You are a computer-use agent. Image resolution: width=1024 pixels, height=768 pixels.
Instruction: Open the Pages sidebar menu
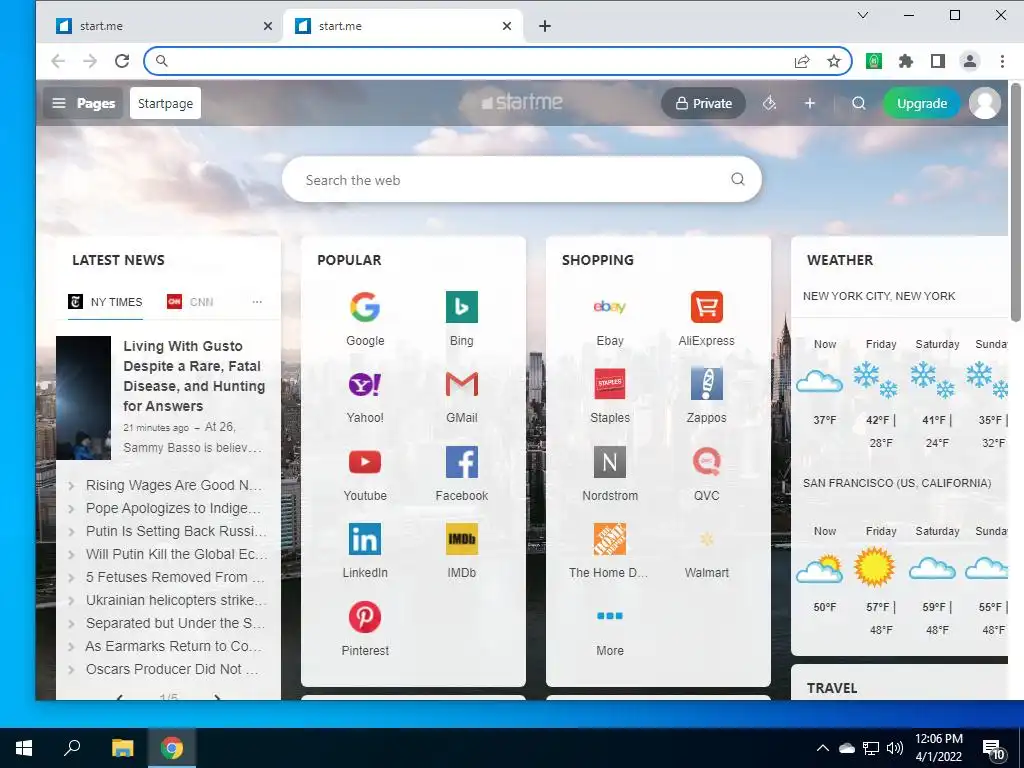pyautogui.click(x=83, y=103)
